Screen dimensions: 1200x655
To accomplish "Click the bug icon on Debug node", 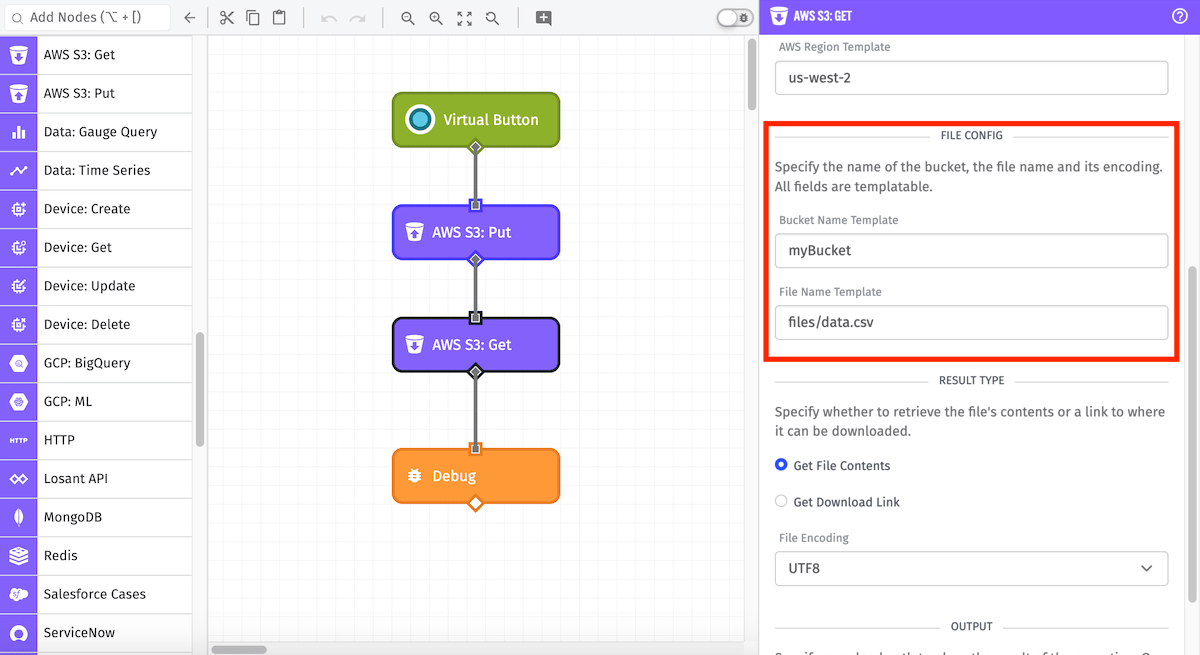I will [x=414, y=476].
